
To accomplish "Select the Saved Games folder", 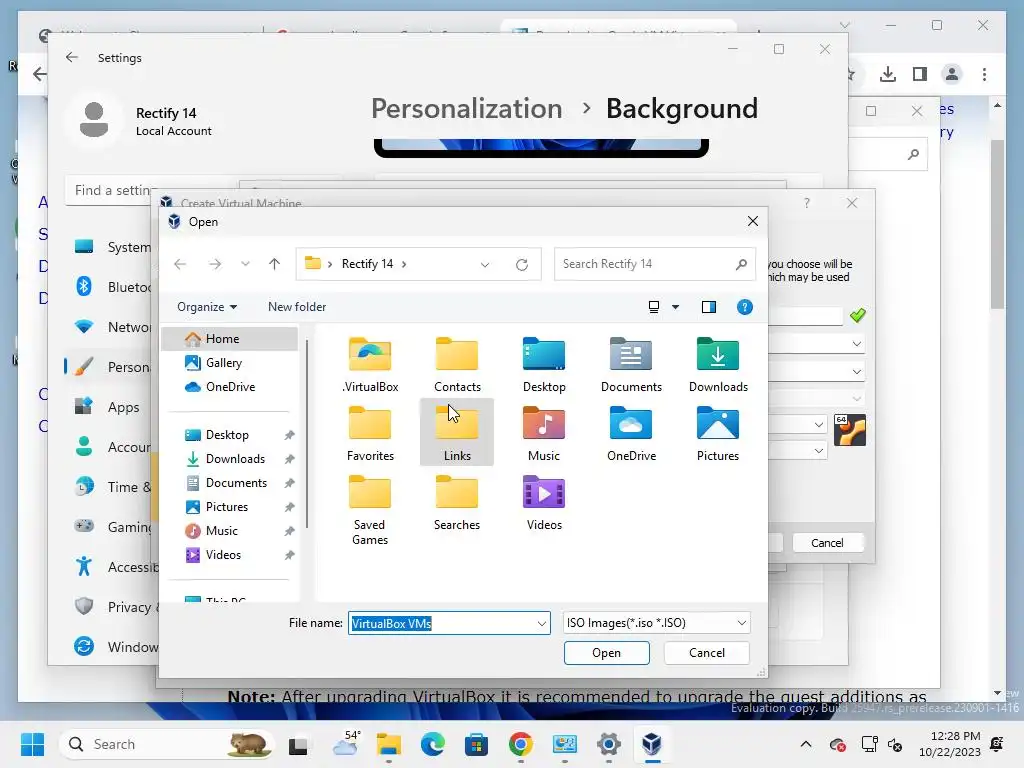I will click(x=370, y=511).
